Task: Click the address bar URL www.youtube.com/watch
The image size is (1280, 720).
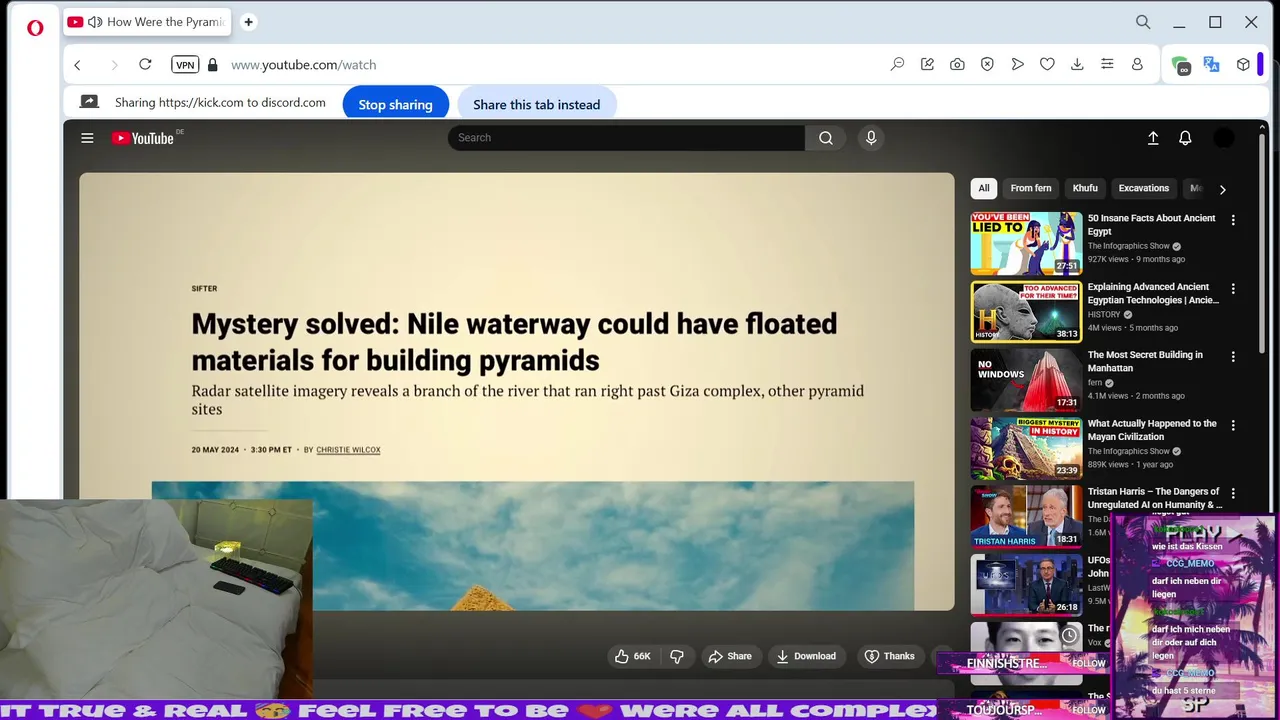Action: point(303,65)
